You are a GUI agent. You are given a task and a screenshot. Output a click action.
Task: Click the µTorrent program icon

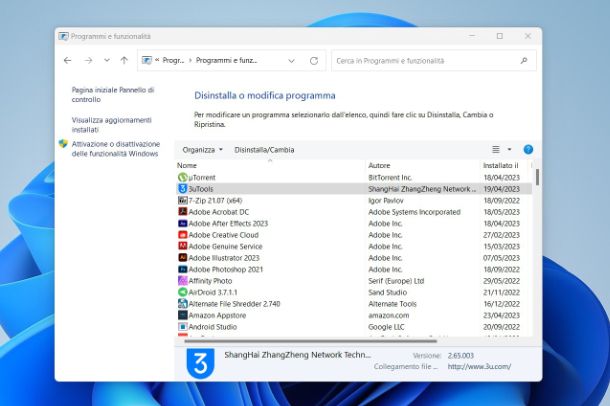tap(182, 177)
